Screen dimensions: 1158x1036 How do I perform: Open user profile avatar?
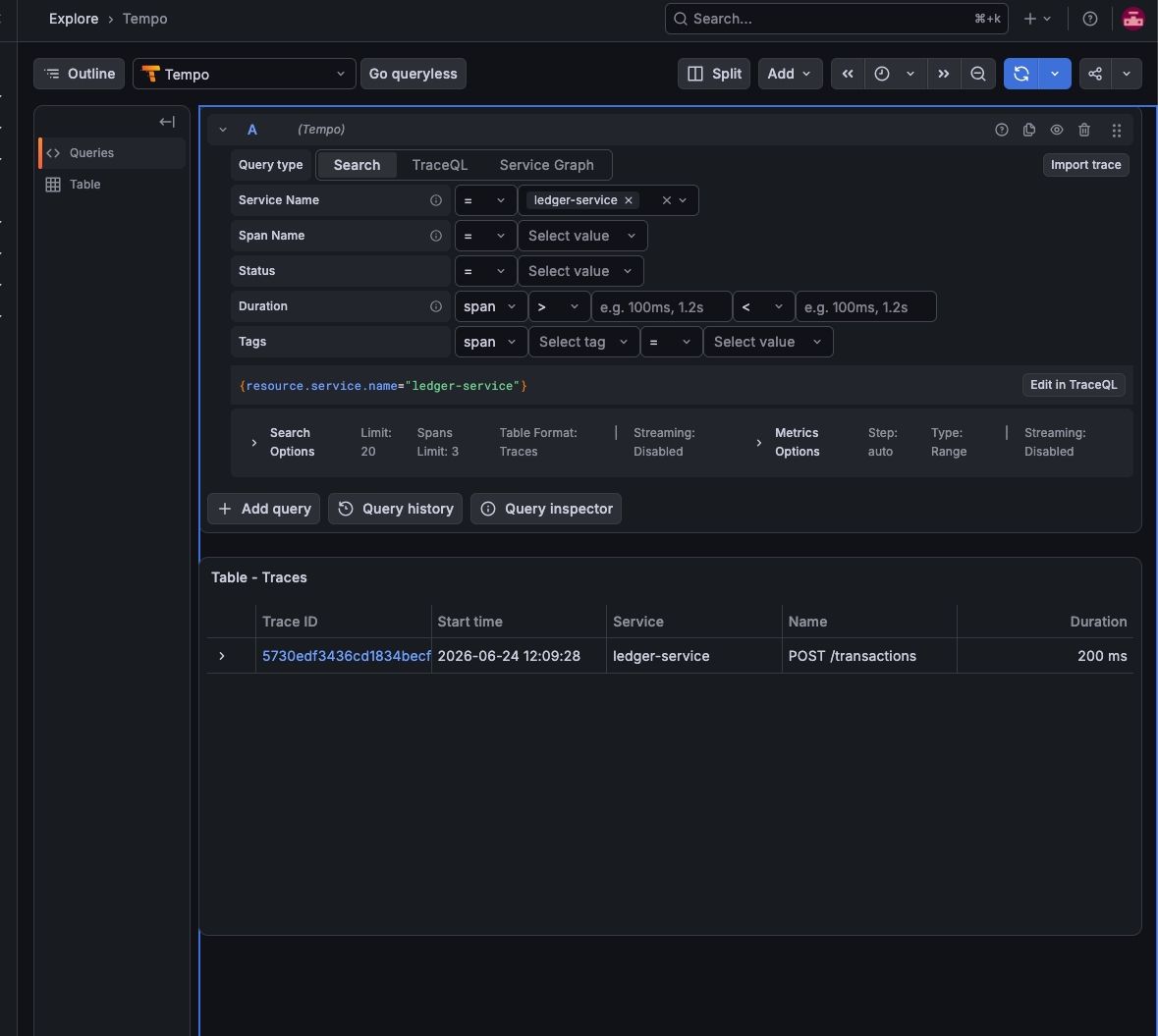1132,20
